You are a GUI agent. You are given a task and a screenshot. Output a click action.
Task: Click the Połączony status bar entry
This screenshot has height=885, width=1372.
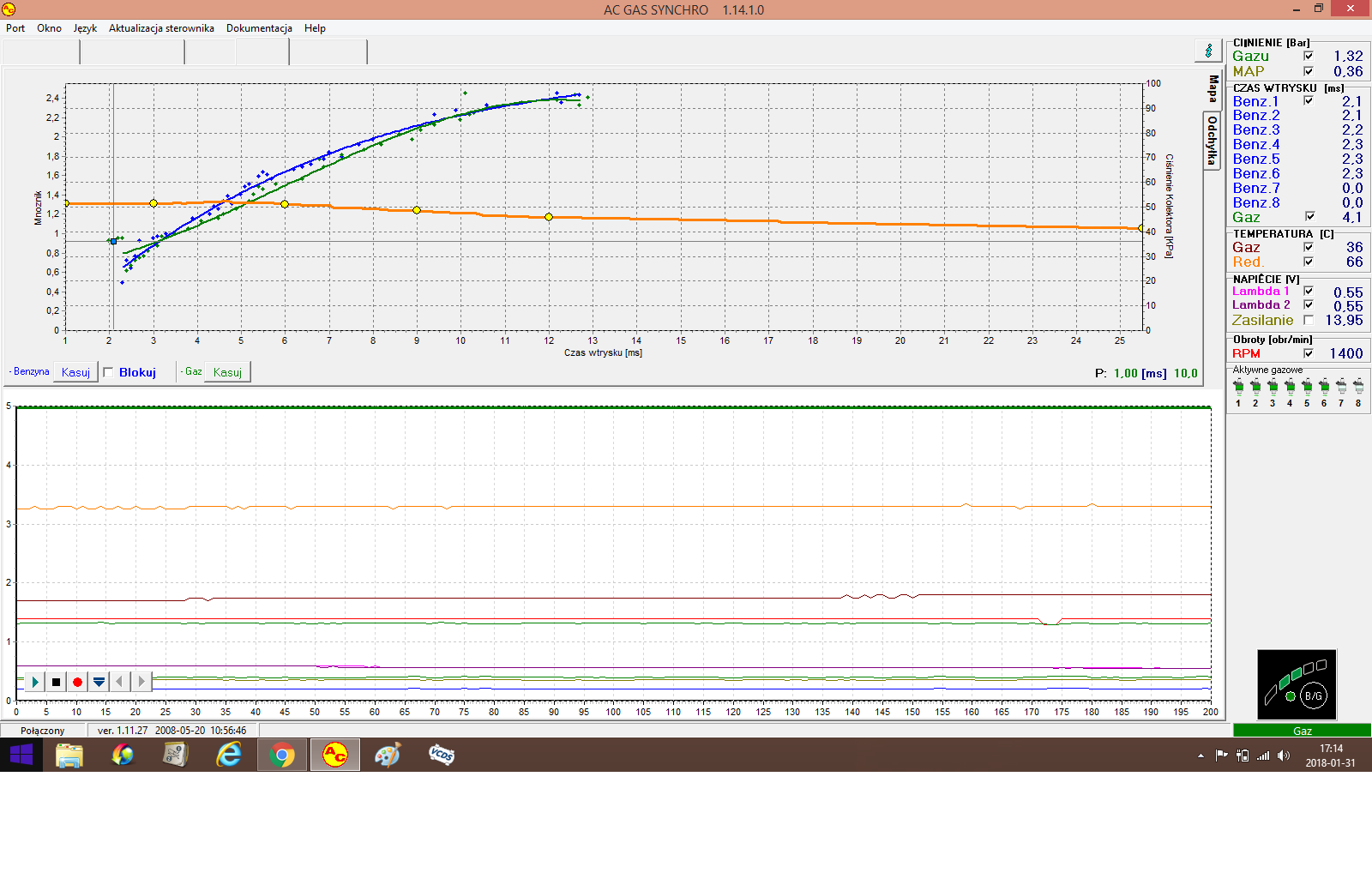[x=43, y=731]
